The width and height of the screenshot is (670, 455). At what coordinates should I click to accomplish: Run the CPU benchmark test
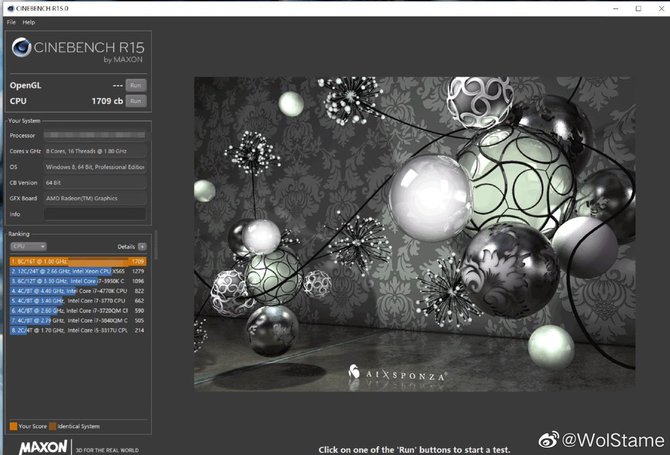point(136,101)
